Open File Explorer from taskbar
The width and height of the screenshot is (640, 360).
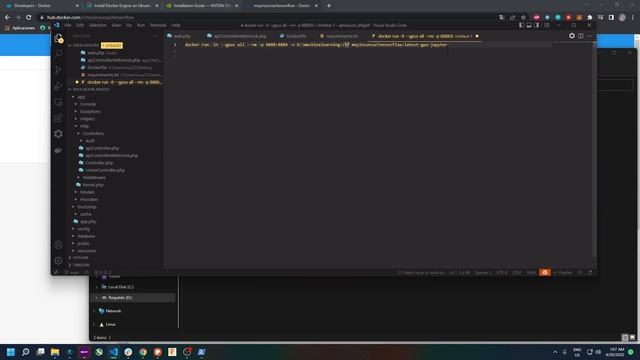pos(55,352)
